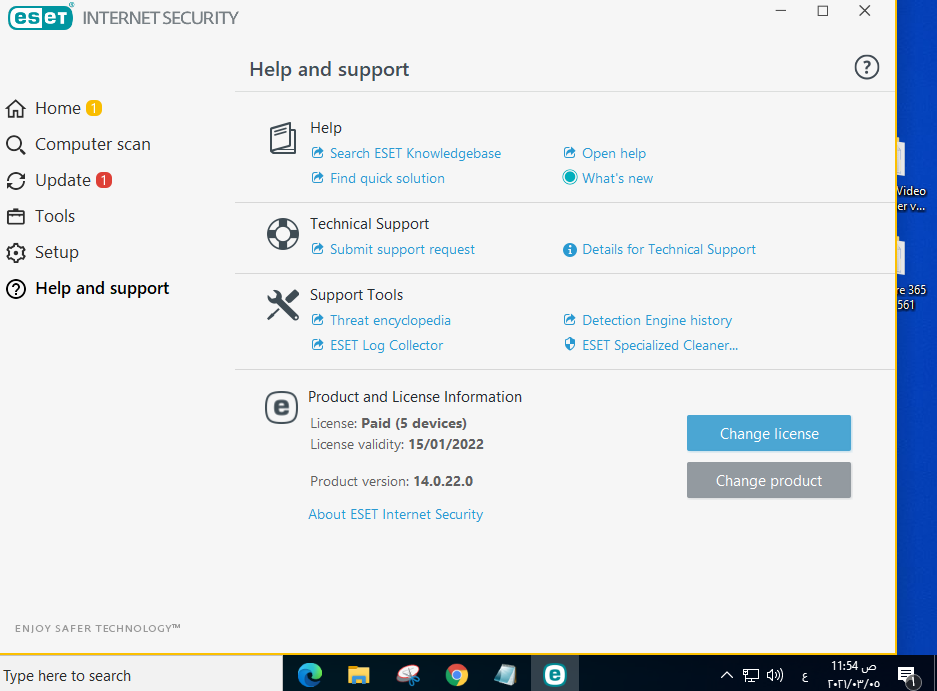
Task: Click external link icon beside Threat encyclopedia
Action: [x=317, y=320]
